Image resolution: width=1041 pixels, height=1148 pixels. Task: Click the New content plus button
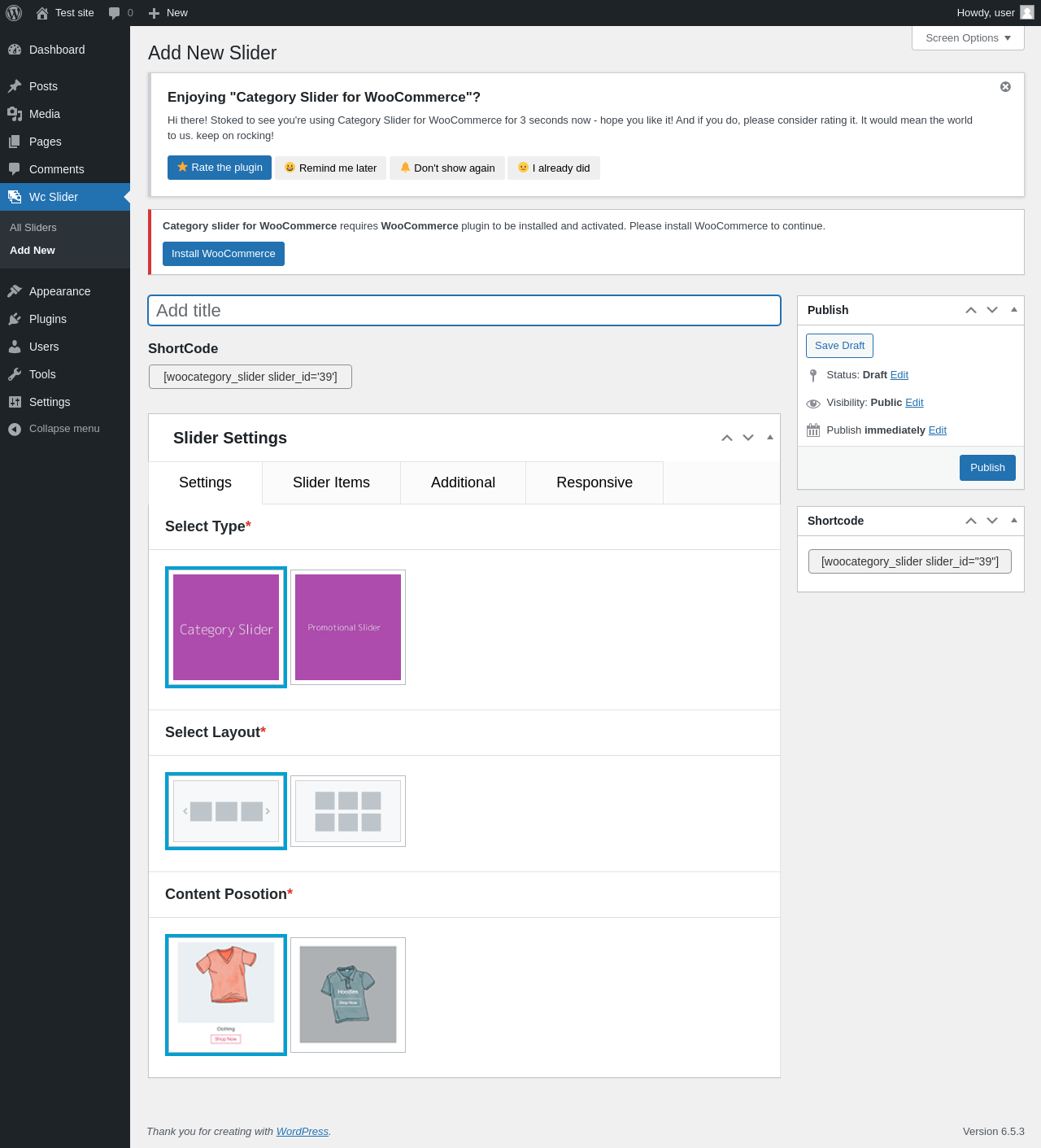tap(168, 13)
